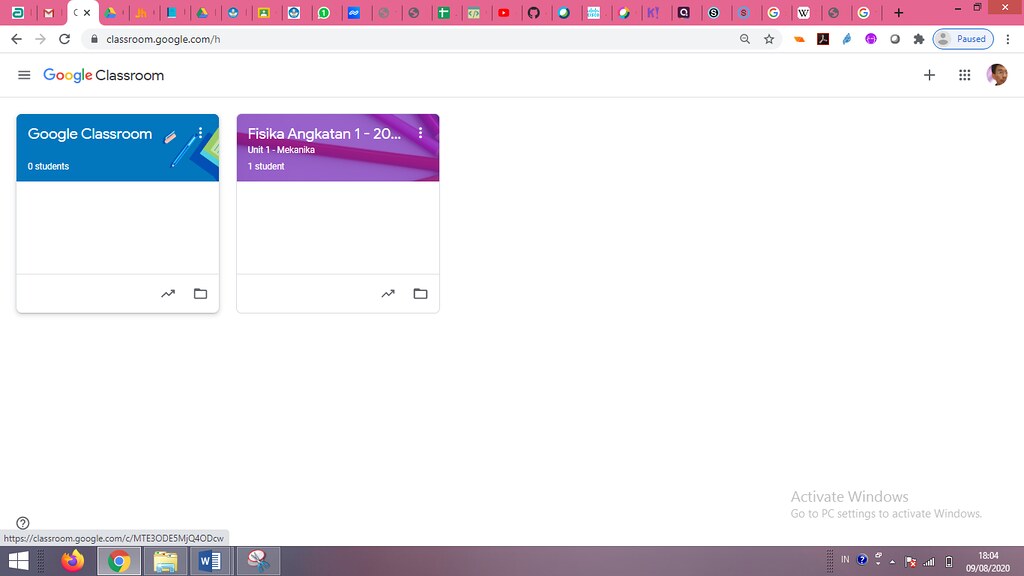Open Microsoft Word from the taskbar
The width and height of the screenshot is (1024, 576).
coord(210,561)
